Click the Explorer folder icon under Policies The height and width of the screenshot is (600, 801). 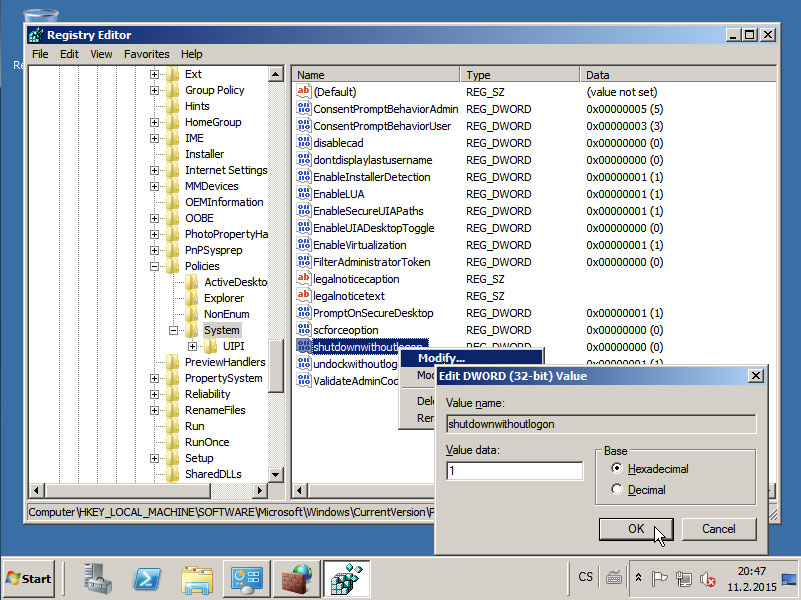[192, 298]
